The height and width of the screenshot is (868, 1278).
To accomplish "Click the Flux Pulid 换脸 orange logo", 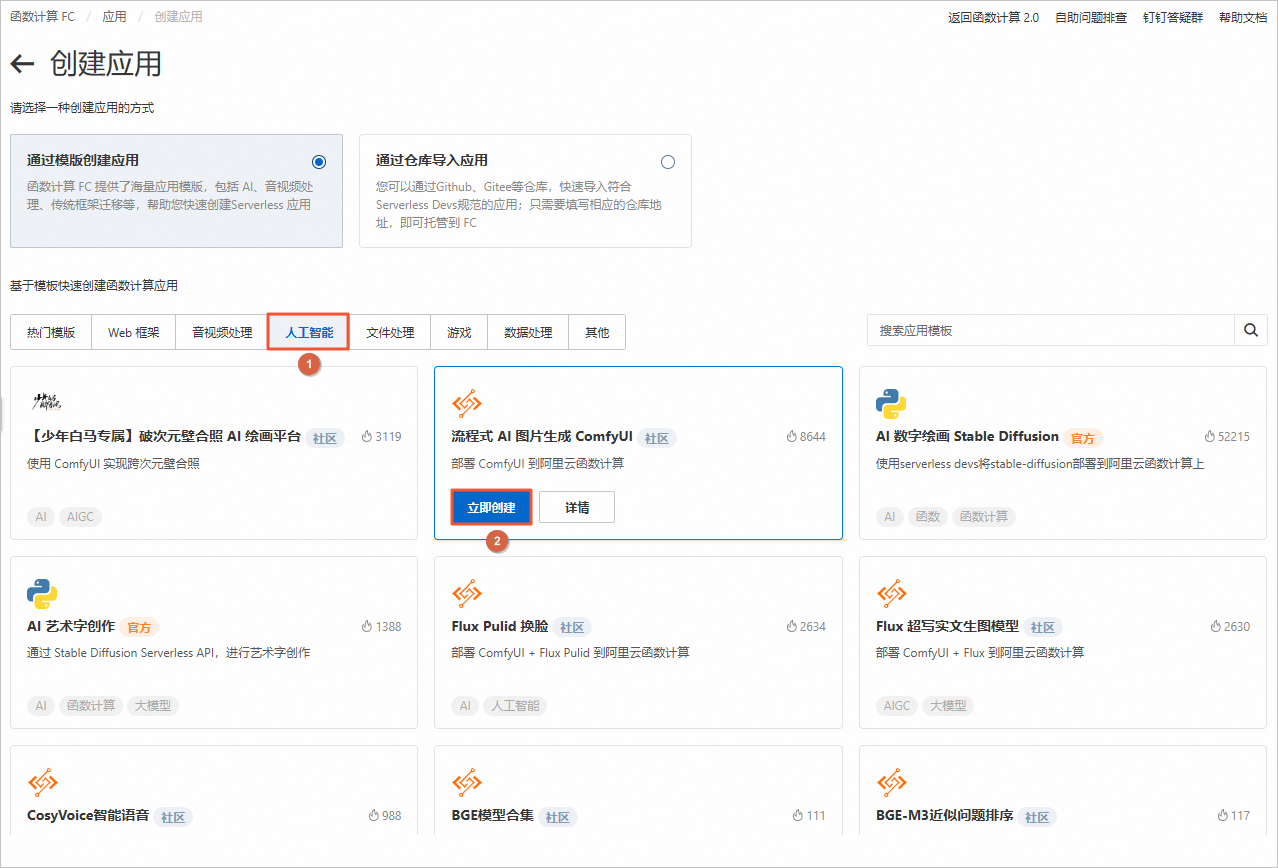I will pos(467,594).
